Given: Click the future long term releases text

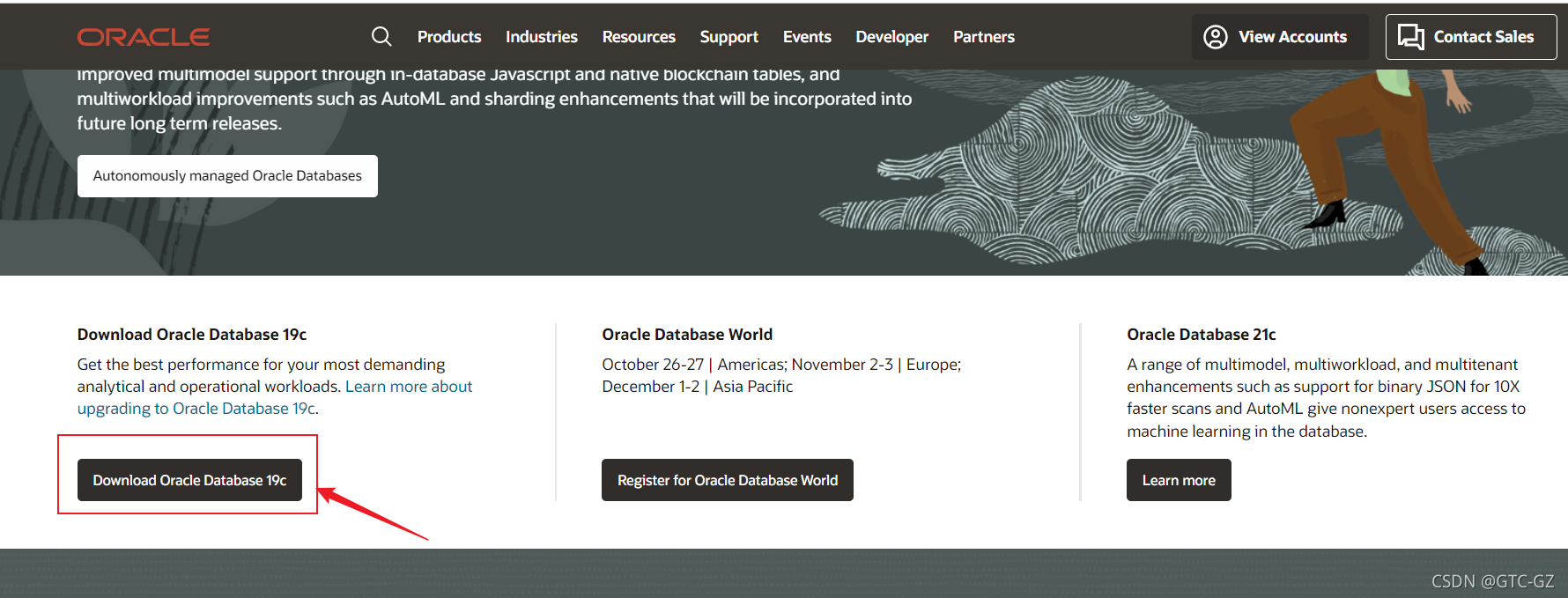Looking at the screenshot, I should [x=180, y=123].
